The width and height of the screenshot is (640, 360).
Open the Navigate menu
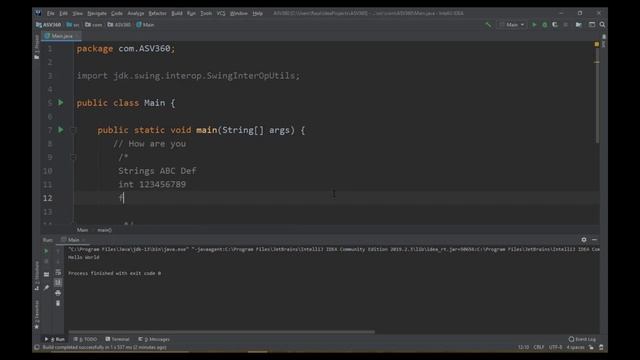tap(97, 13)
